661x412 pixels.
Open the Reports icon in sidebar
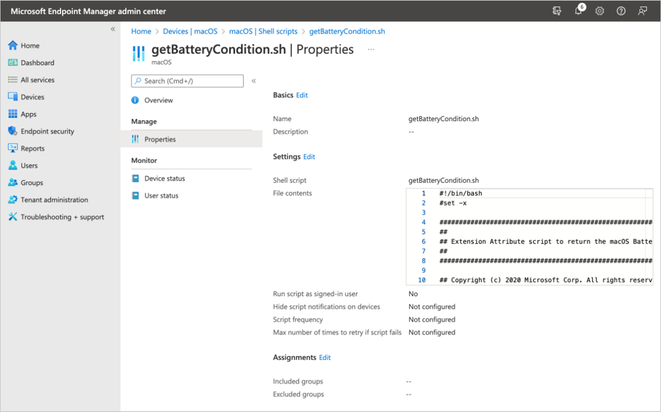pos(13,148)
